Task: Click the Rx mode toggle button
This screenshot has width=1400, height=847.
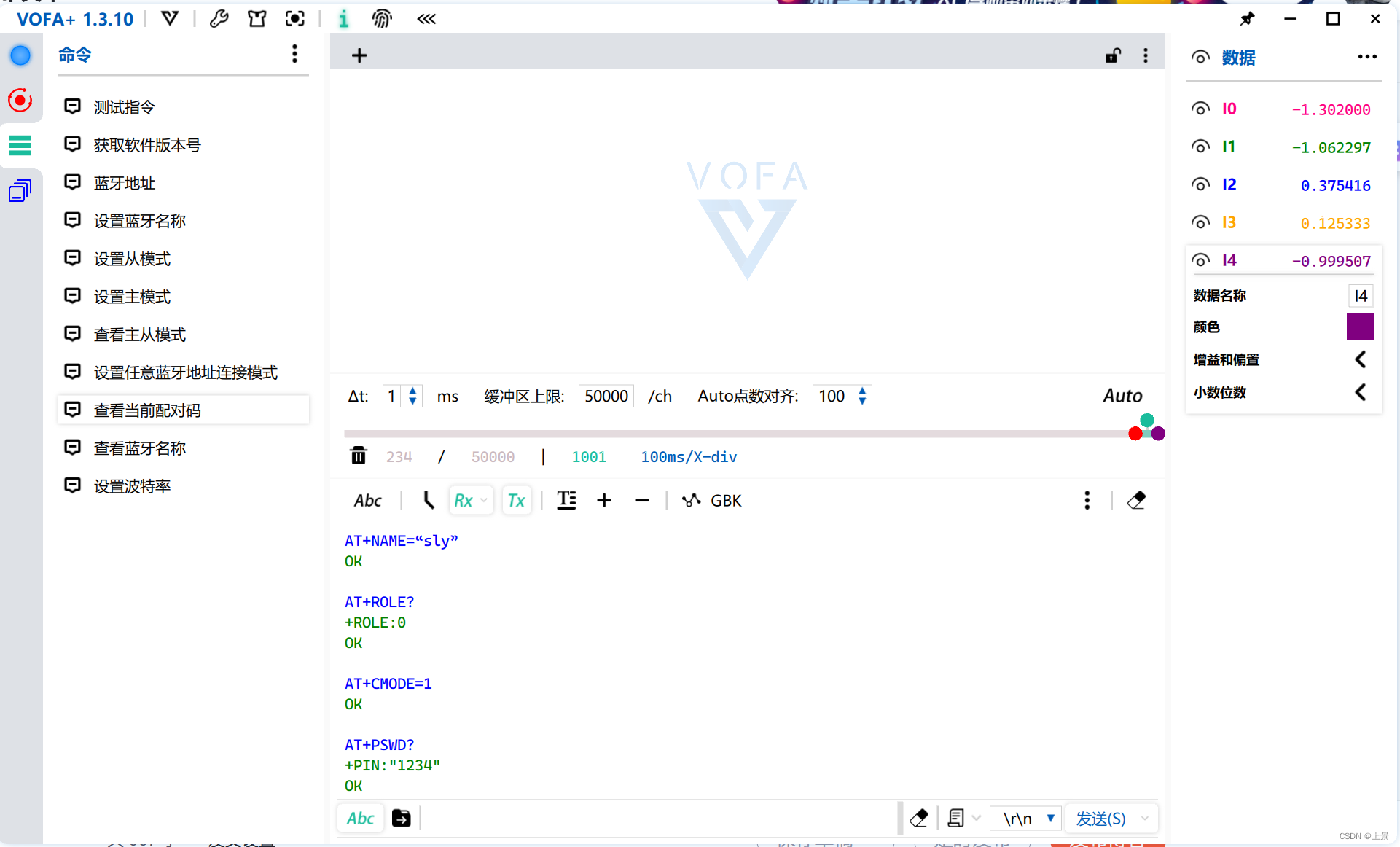Action: (x=467, y=500)
